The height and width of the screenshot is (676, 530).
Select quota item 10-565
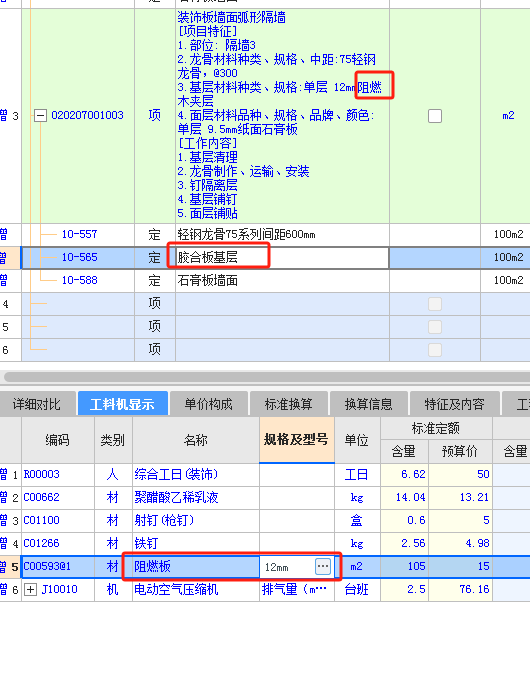pyautogui.click(x=79, y=257)
